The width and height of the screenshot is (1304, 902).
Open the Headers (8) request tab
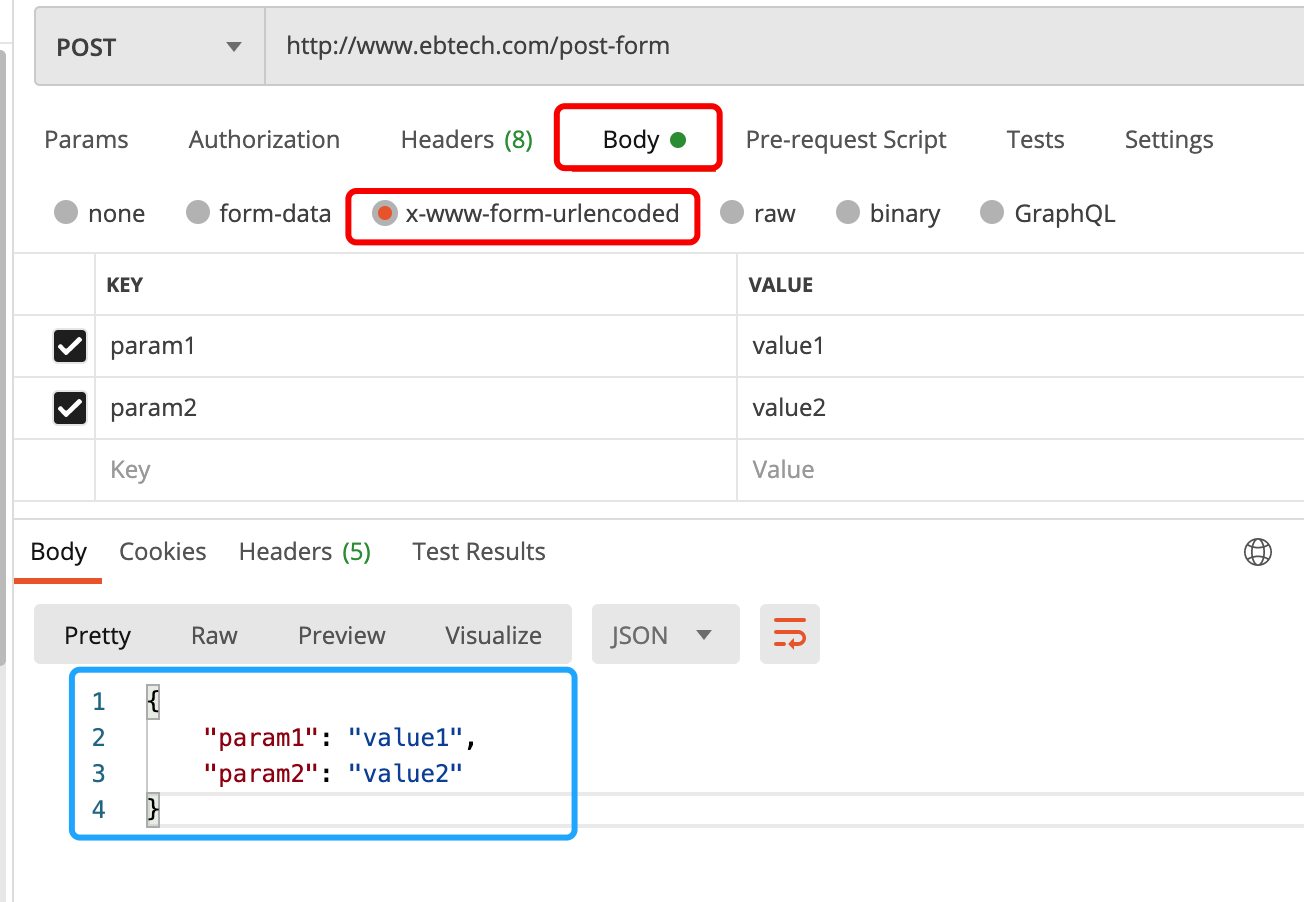(466, 140)
